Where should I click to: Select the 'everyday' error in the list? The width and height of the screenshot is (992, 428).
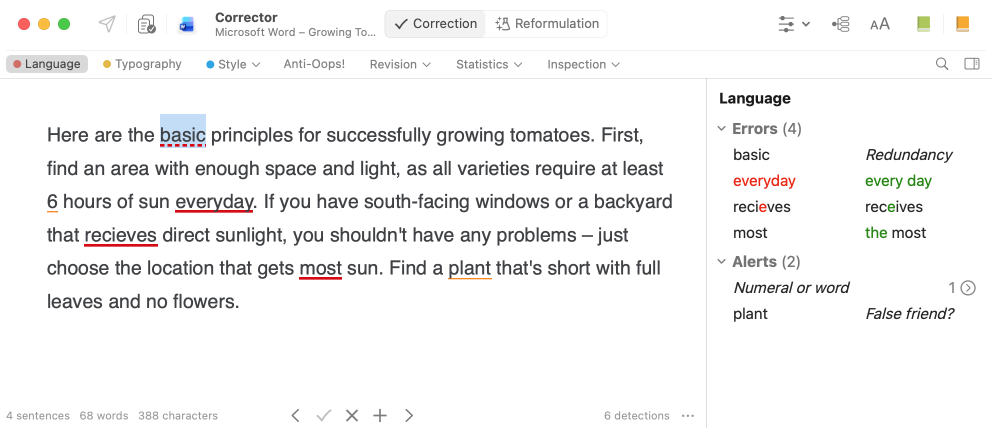pos(764,181)
